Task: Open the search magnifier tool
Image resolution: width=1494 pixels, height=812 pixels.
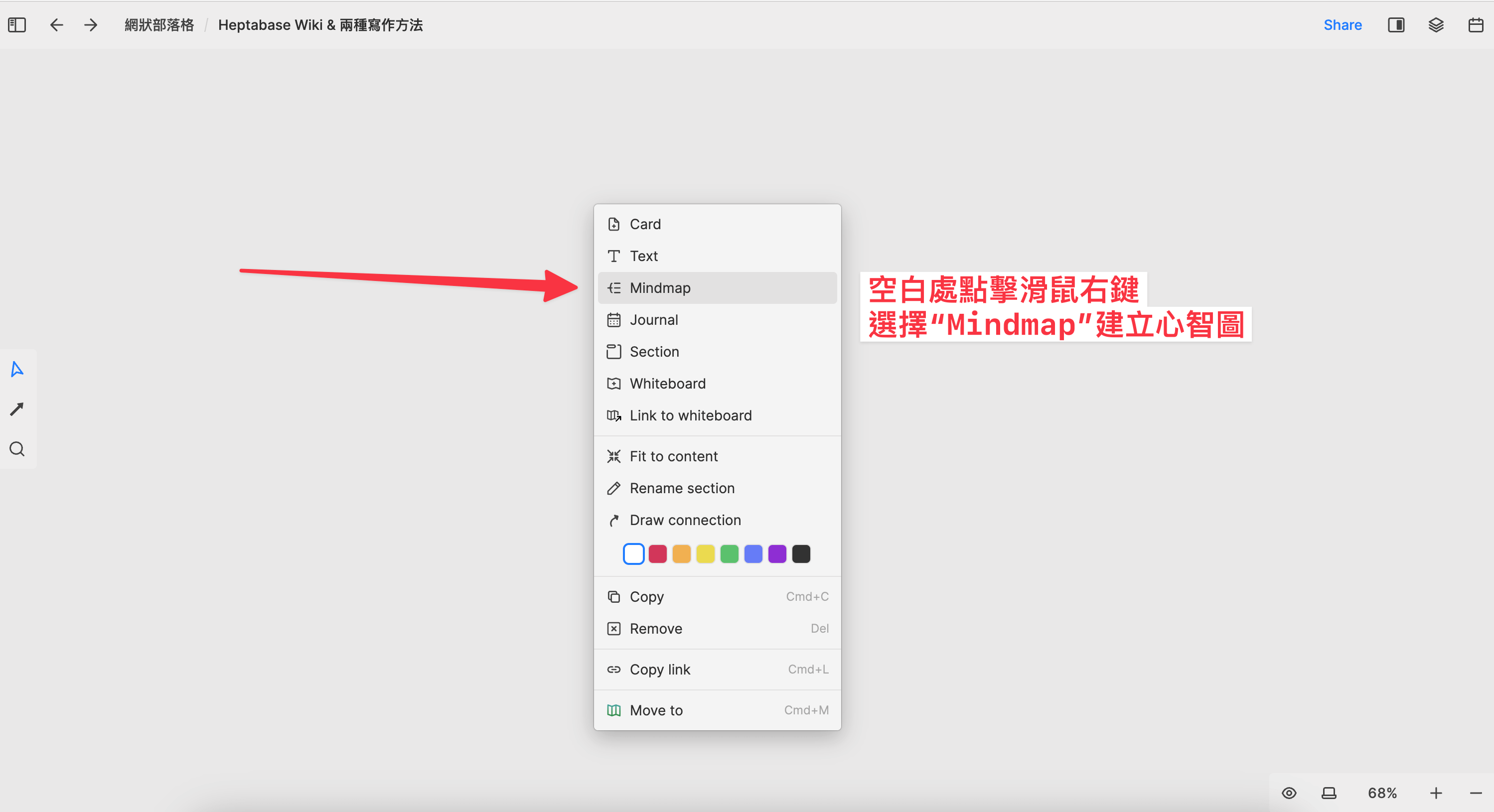Action: coord(17,449)
